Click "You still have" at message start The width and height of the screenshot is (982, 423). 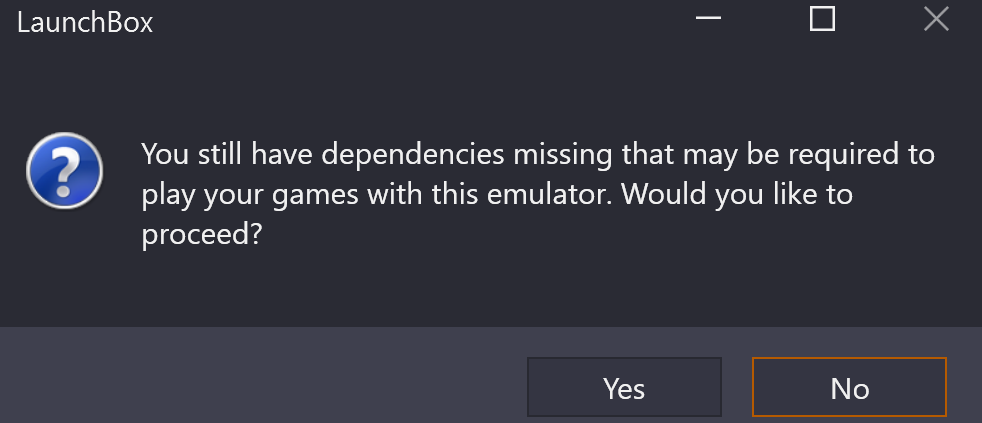pyautogui.click(x=227, y=155)
